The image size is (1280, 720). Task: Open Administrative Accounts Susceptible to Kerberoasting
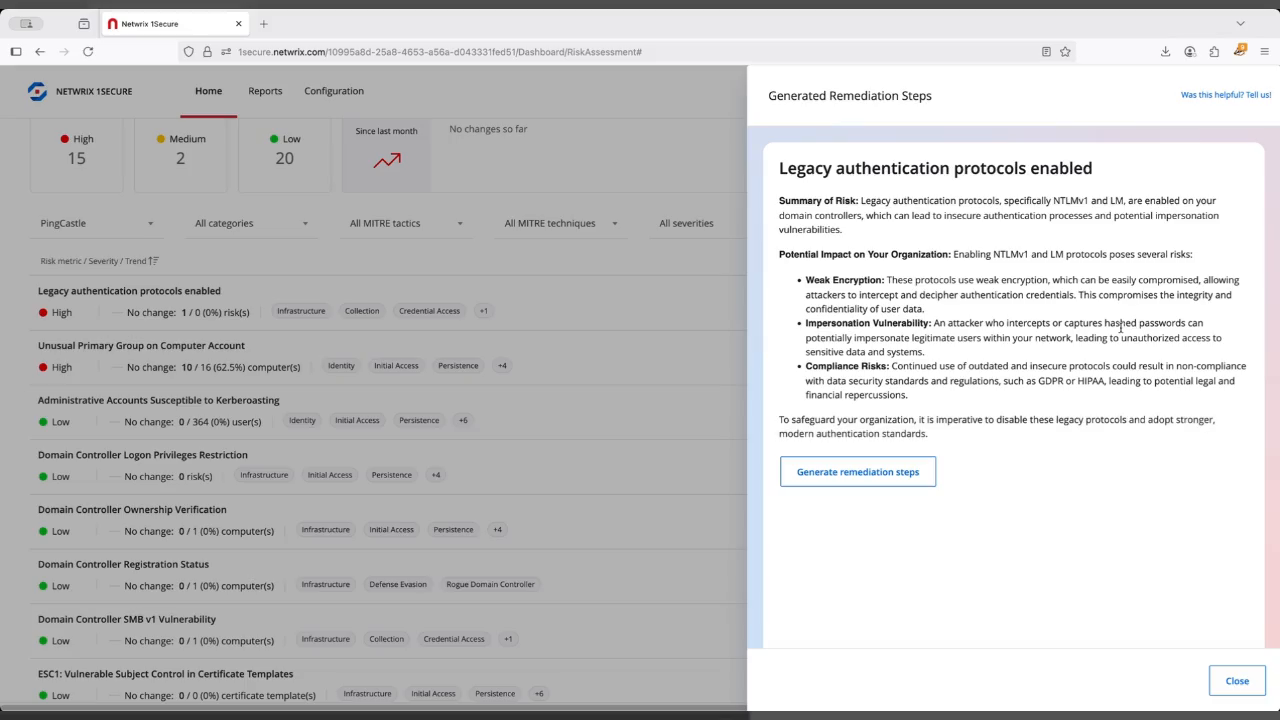tap(158, 400)
